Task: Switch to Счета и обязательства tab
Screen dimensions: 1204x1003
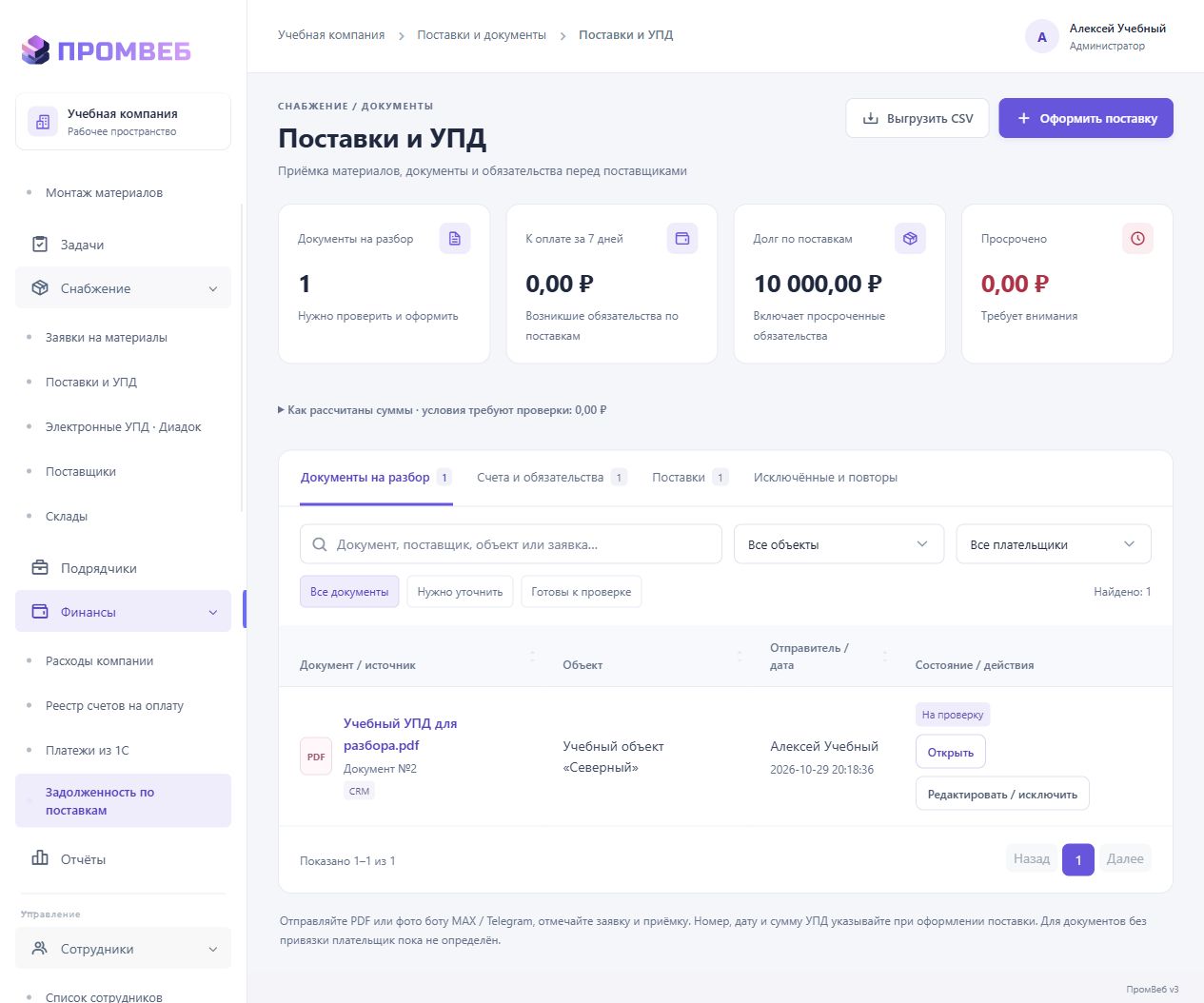Action: [x=552, y=478]
